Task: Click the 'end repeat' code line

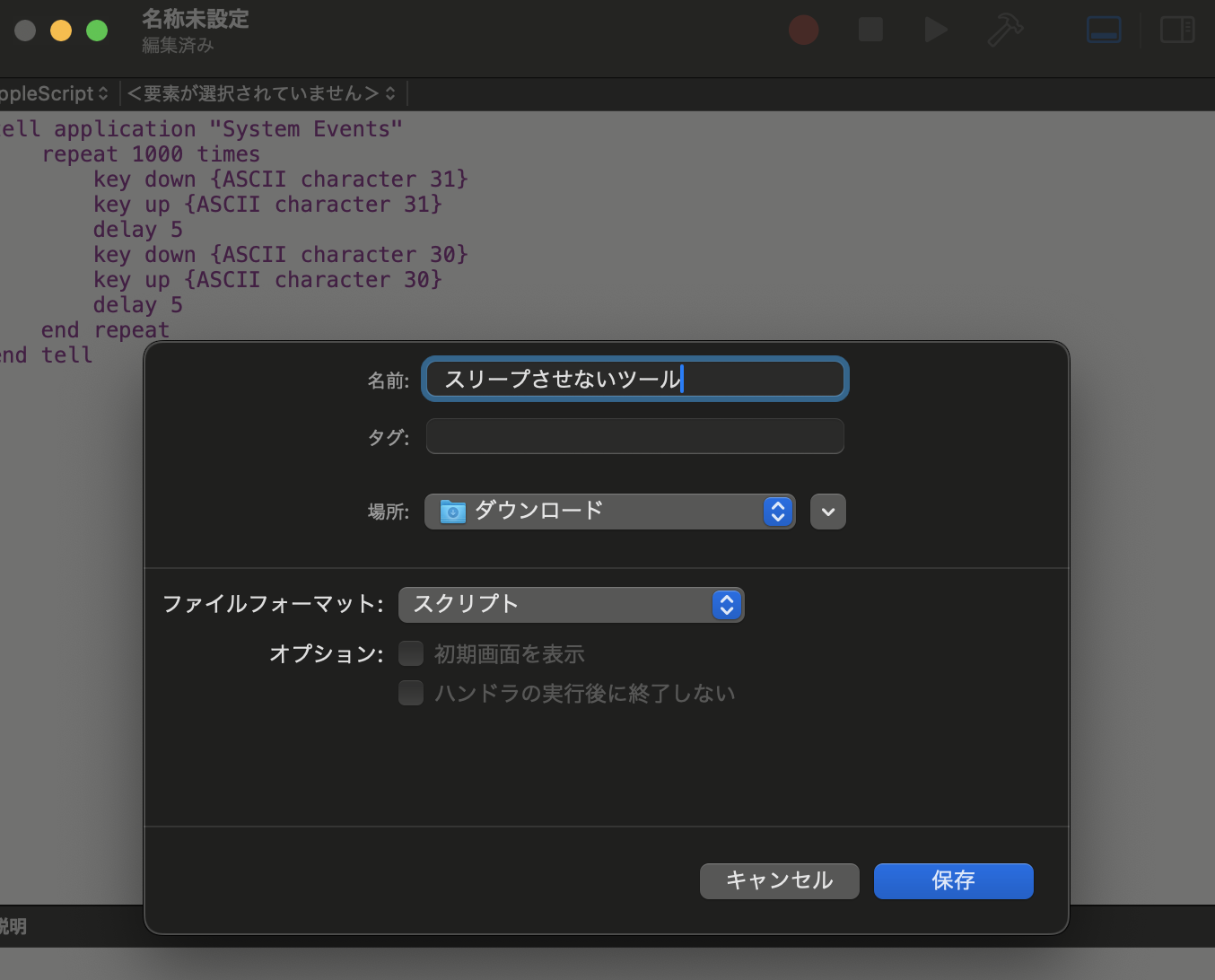Action: (x=105, y=330)
